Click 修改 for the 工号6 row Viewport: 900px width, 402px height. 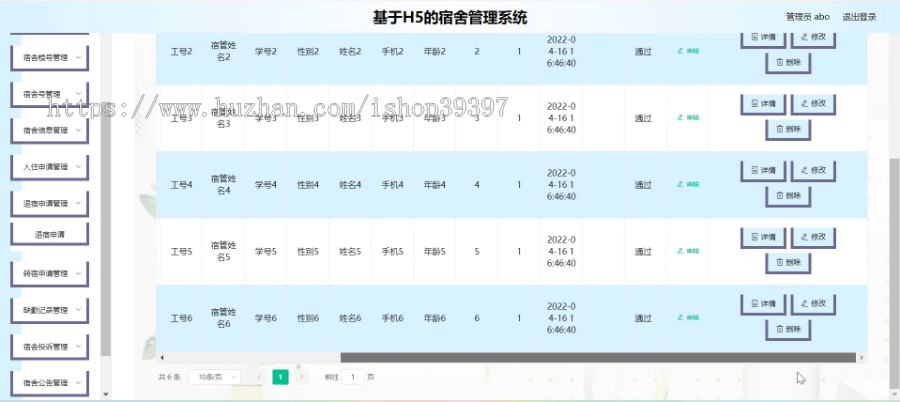click(x=813, y=304)
